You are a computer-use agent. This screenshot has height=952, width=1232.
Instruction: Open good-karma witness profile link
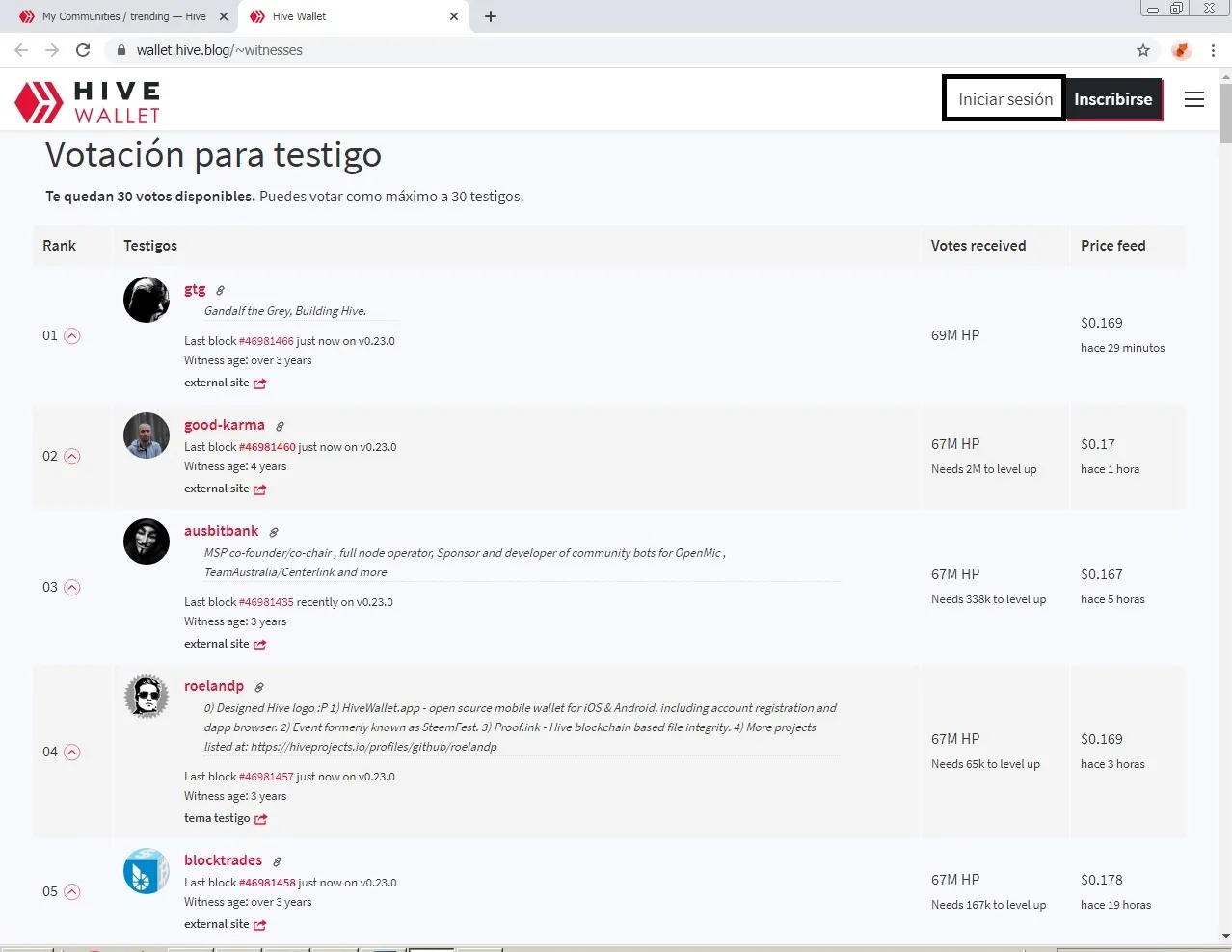click(x=225, y=425)
